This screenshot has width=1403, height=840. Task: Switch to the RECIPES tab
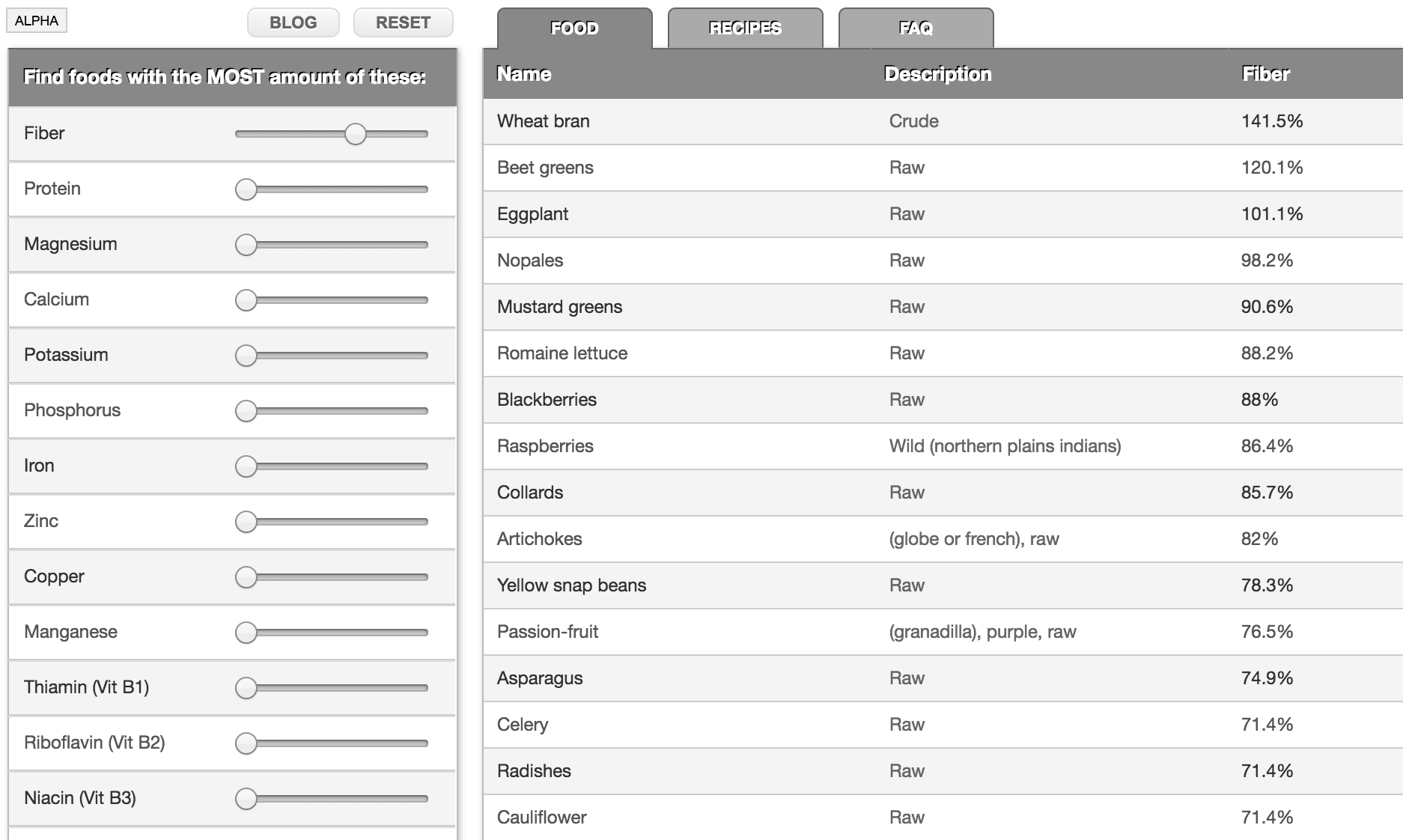pyautogui.click(x=745, y=28)
